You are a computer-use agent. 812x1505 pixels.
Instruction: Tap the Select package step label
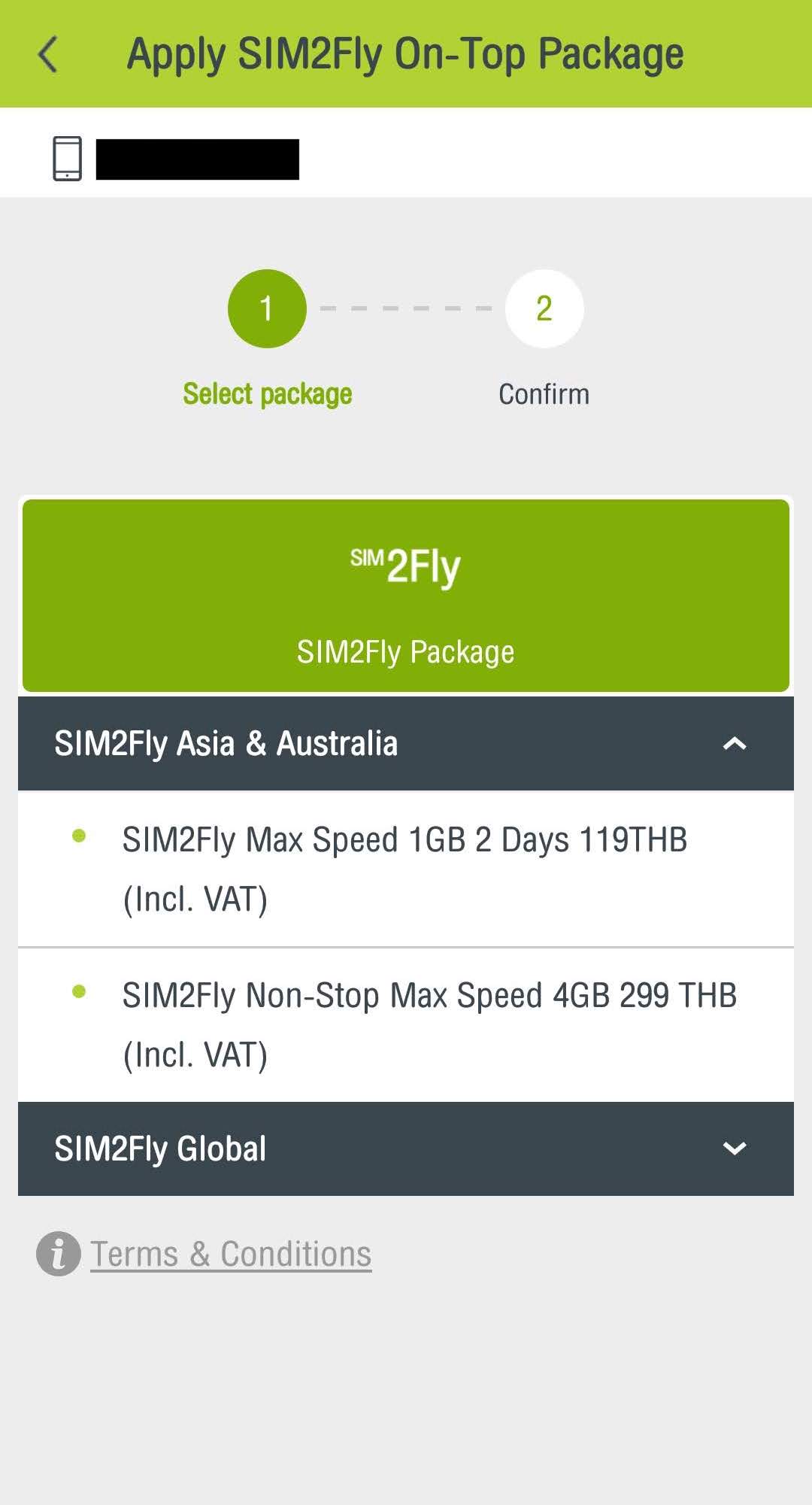tap(267, 394)
